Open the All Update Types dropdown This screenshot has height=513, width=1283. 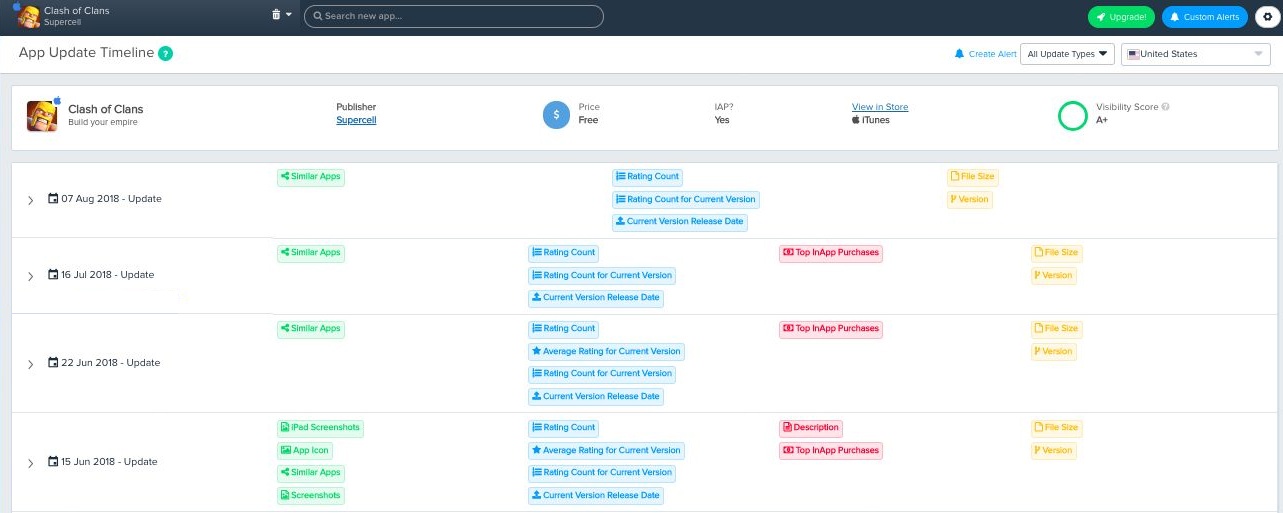pyautogui.click(x=1067, y=54)
